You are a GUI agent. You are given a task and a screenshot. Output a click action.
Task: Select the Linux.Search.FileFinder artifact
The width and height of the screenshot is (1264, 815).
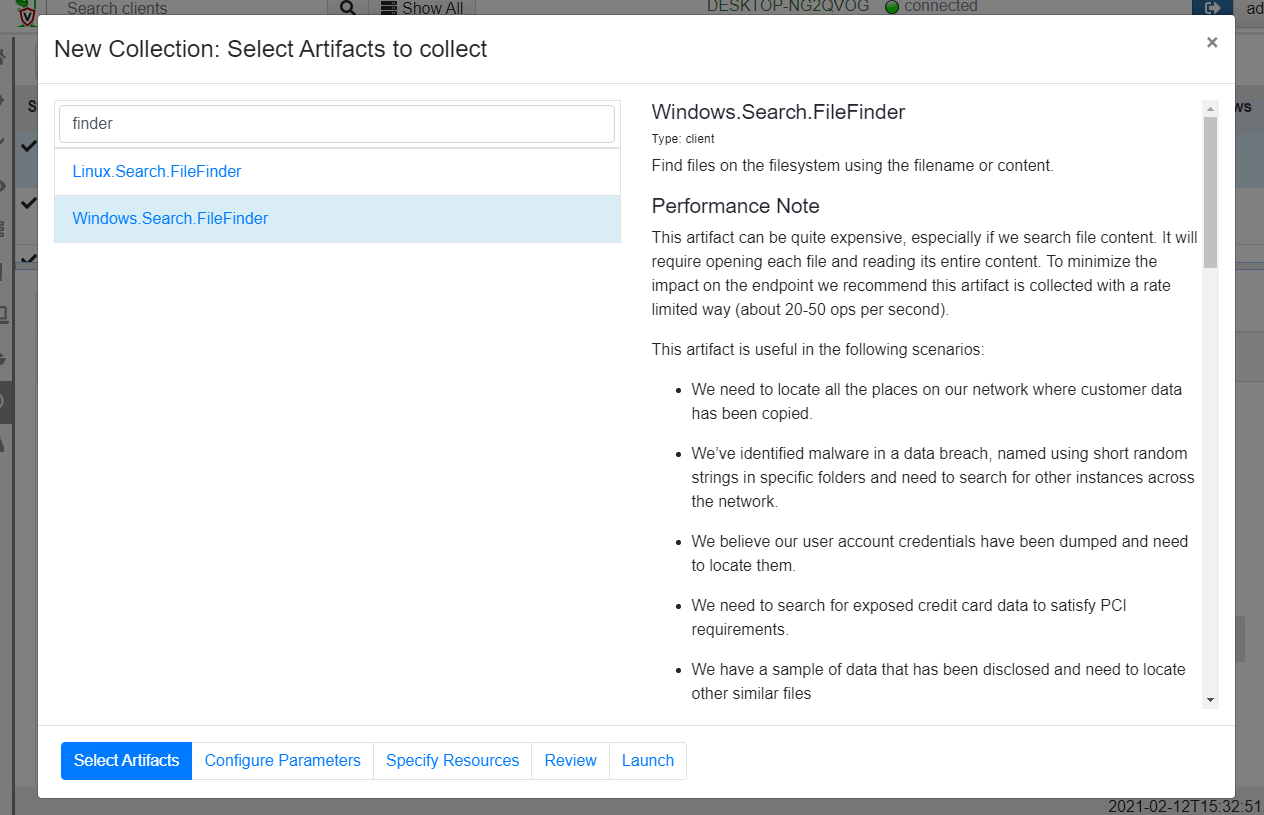point(157,172)
